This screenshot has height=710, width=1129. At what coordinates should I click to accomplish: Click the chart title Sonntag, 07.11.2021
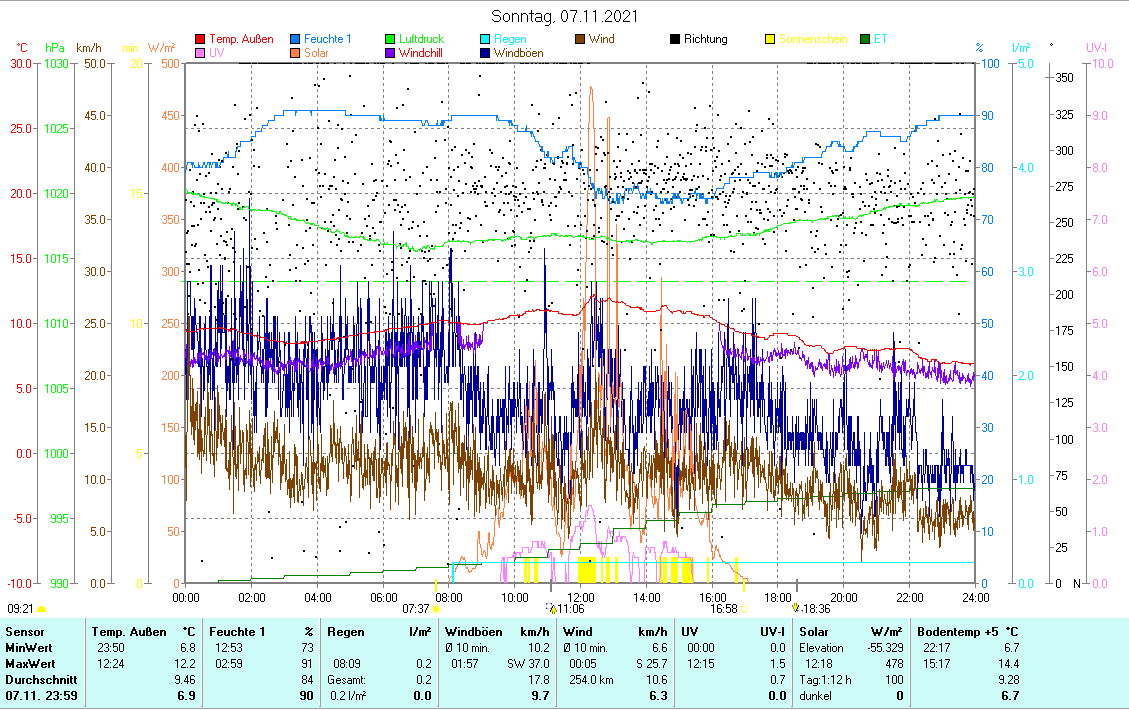point(564,16)
